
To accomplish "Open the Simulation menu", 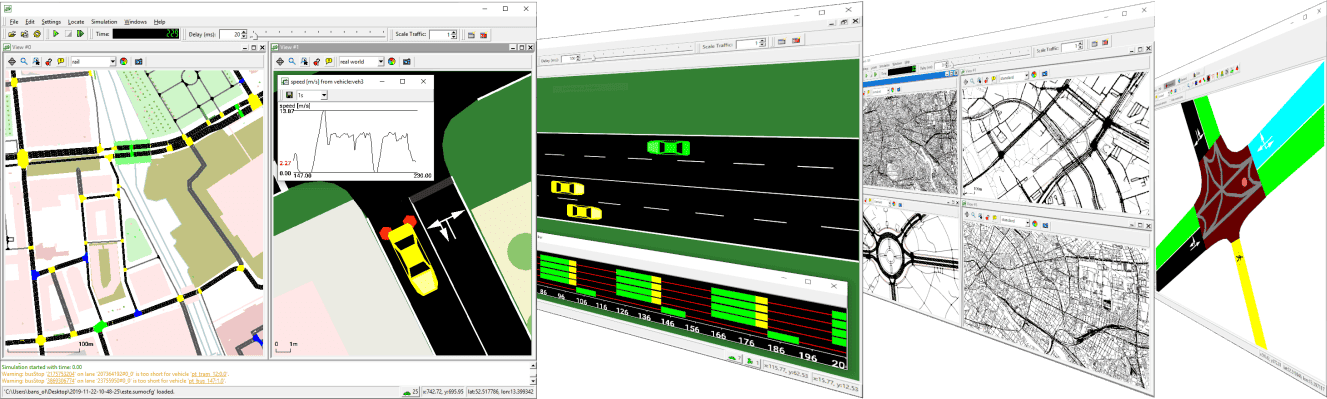I will [104, 21].
